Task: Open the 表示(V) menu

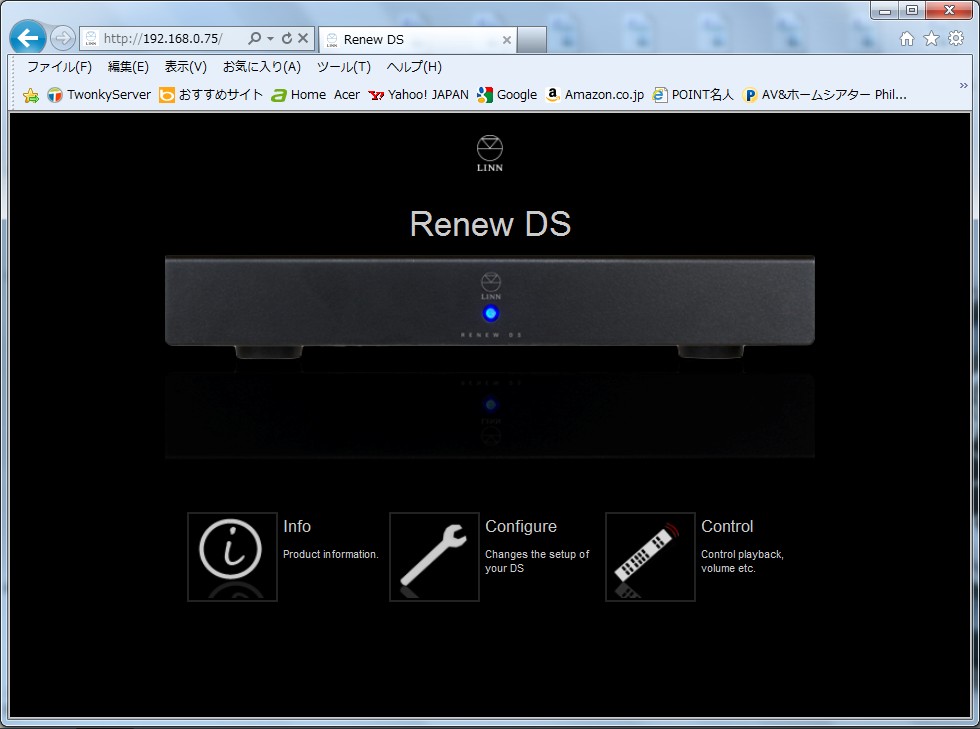Action: [x=186, y=67]
